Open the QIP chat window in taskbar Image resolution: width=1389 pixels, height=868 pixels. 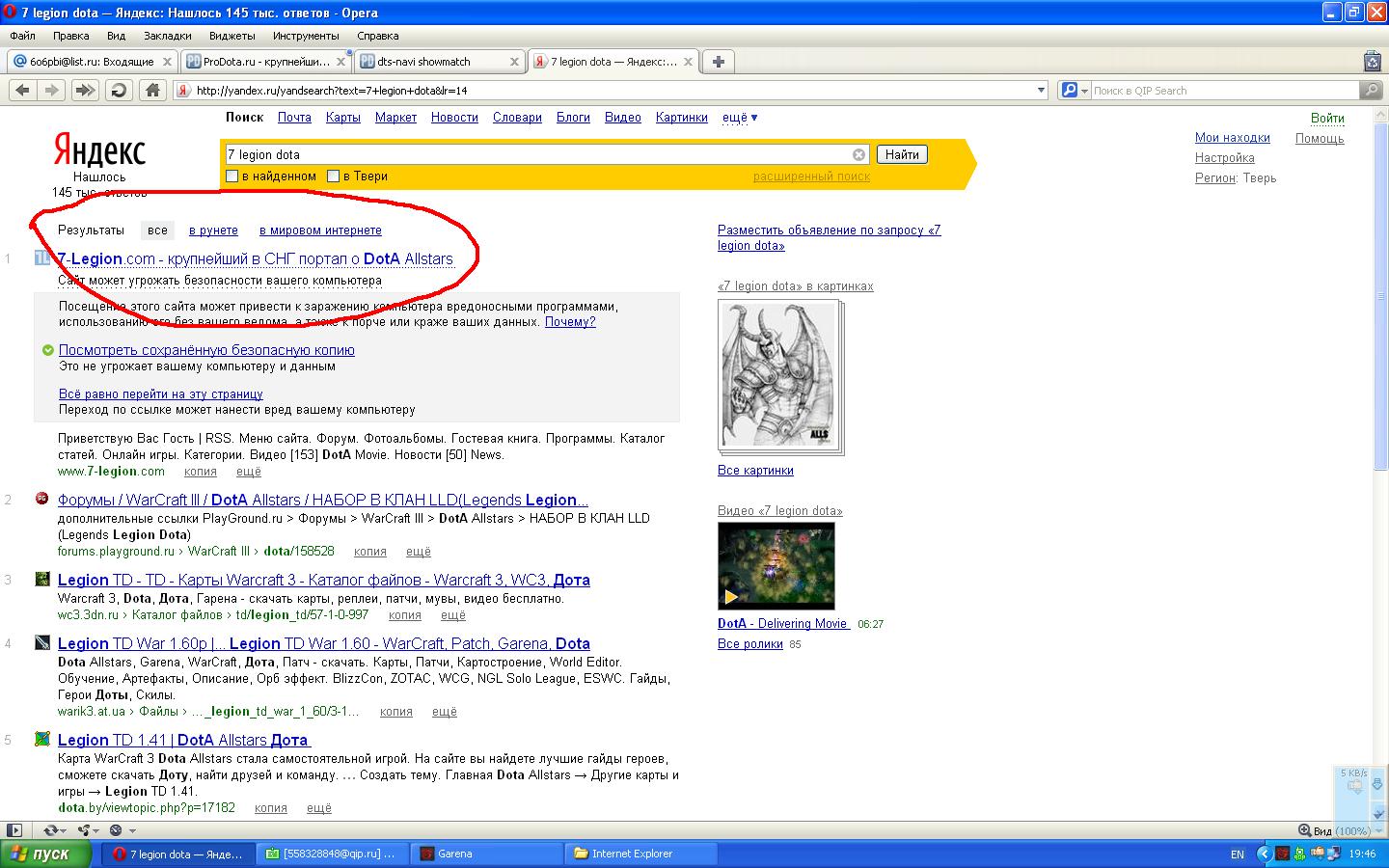334,854
